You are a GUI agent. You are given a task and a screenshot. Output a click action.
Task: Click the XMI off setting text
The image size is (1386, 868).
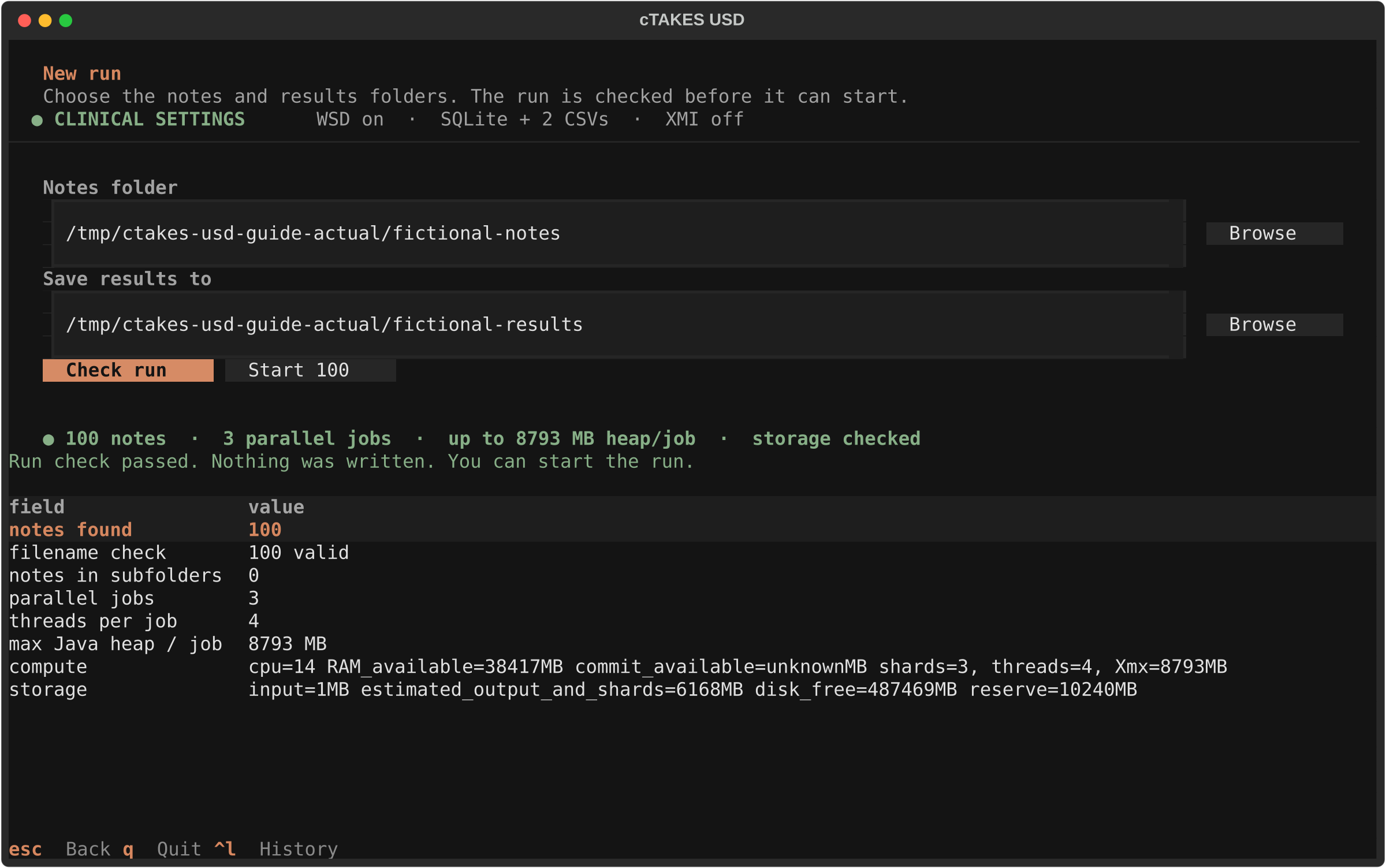pyautogui.click(x=705, y=120)
